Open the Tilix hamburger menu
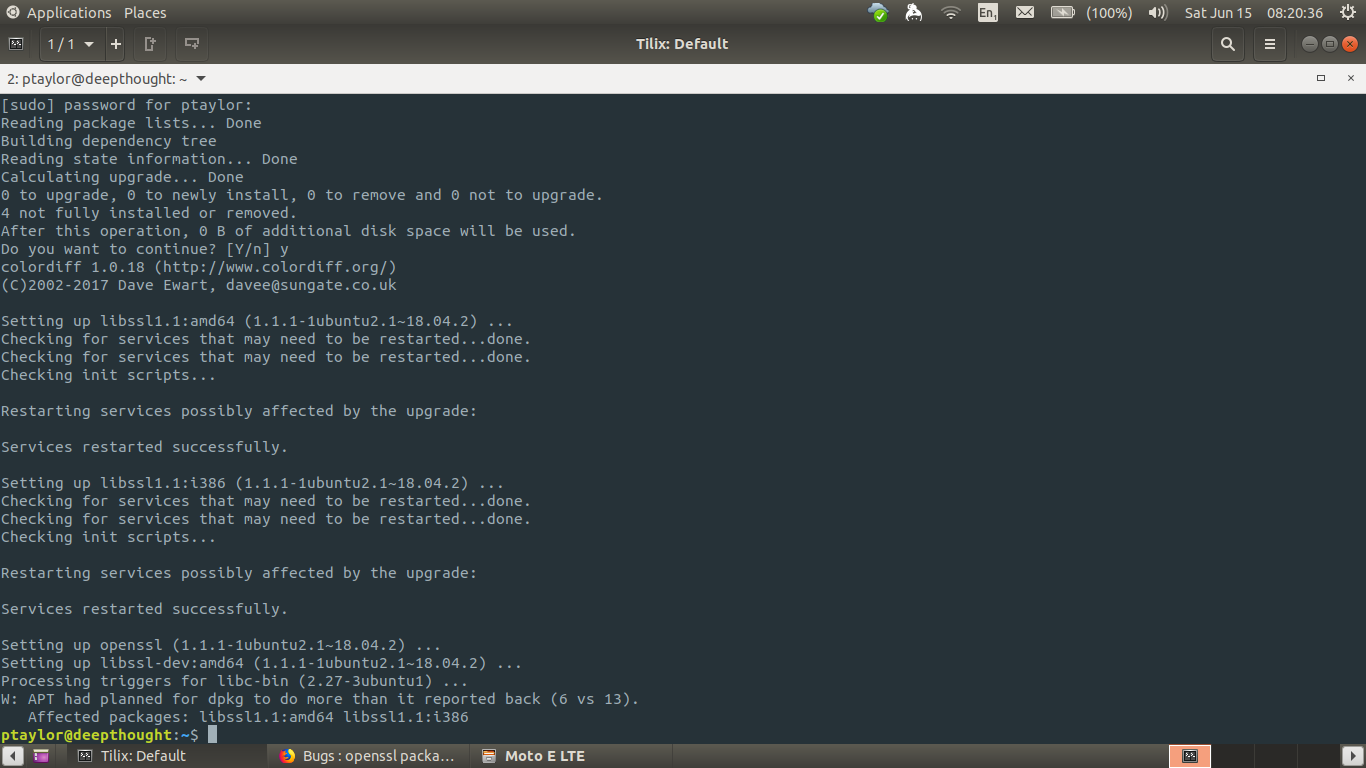This screenshot has width=1366, height=768. tap(1270, 44)
